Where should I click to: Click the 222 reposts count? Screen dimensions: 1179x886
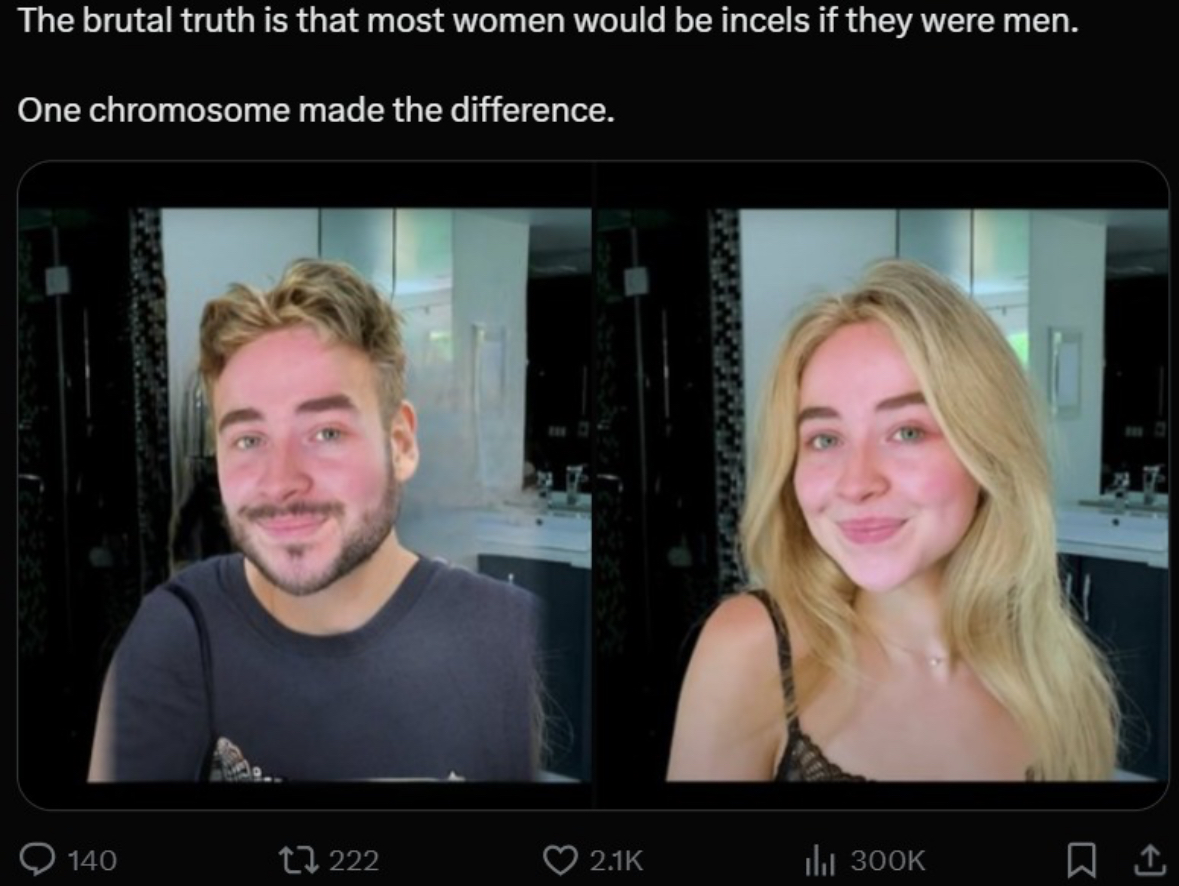coord(353,860)
